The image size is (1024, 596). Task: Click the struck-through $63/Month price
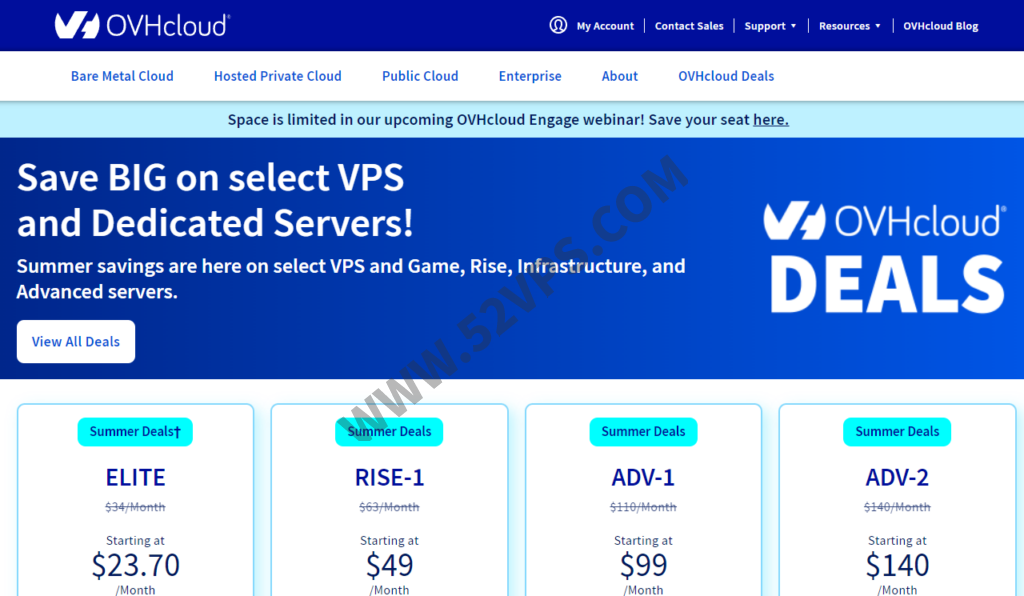pos(389,507)
